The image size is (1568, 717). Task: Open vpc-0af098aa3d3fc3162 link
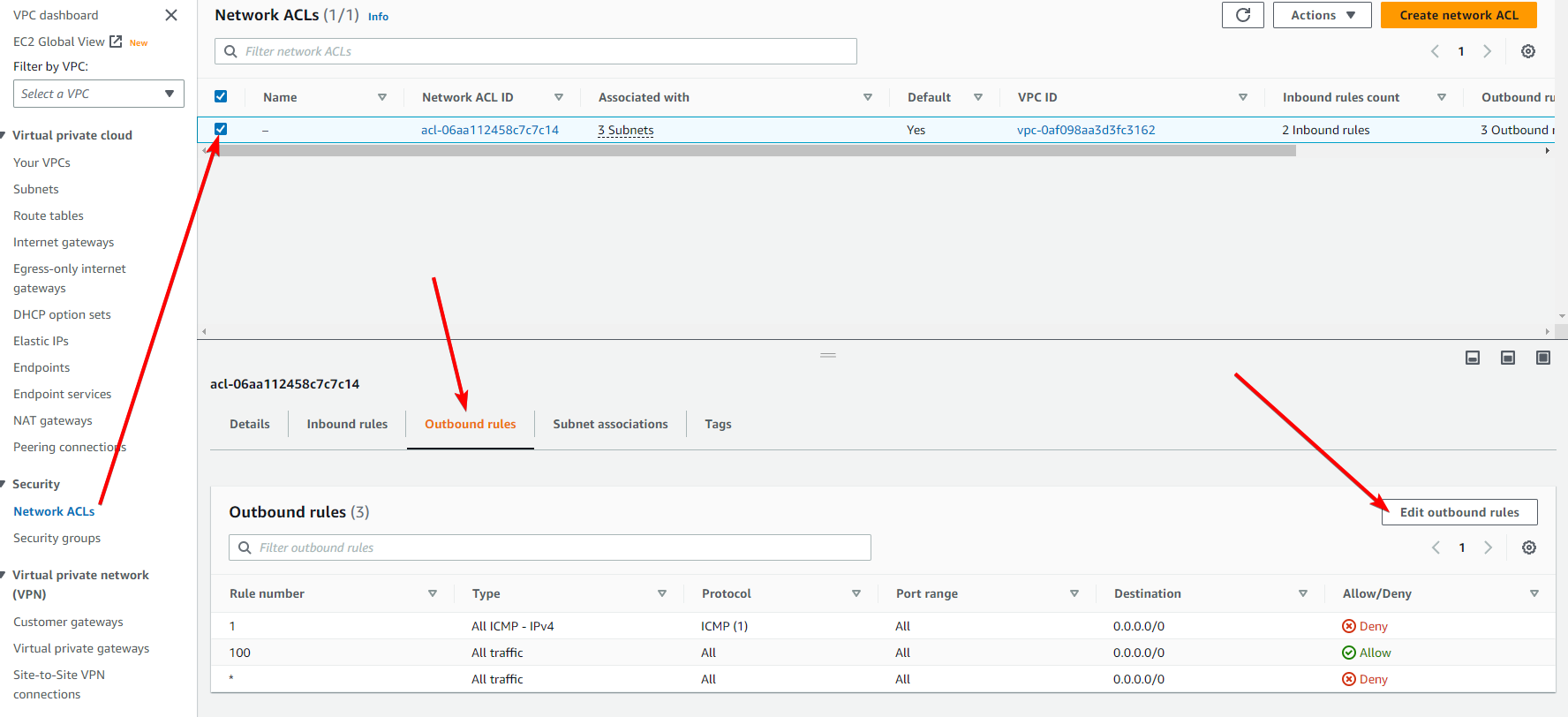click(x=1086, y=130)
